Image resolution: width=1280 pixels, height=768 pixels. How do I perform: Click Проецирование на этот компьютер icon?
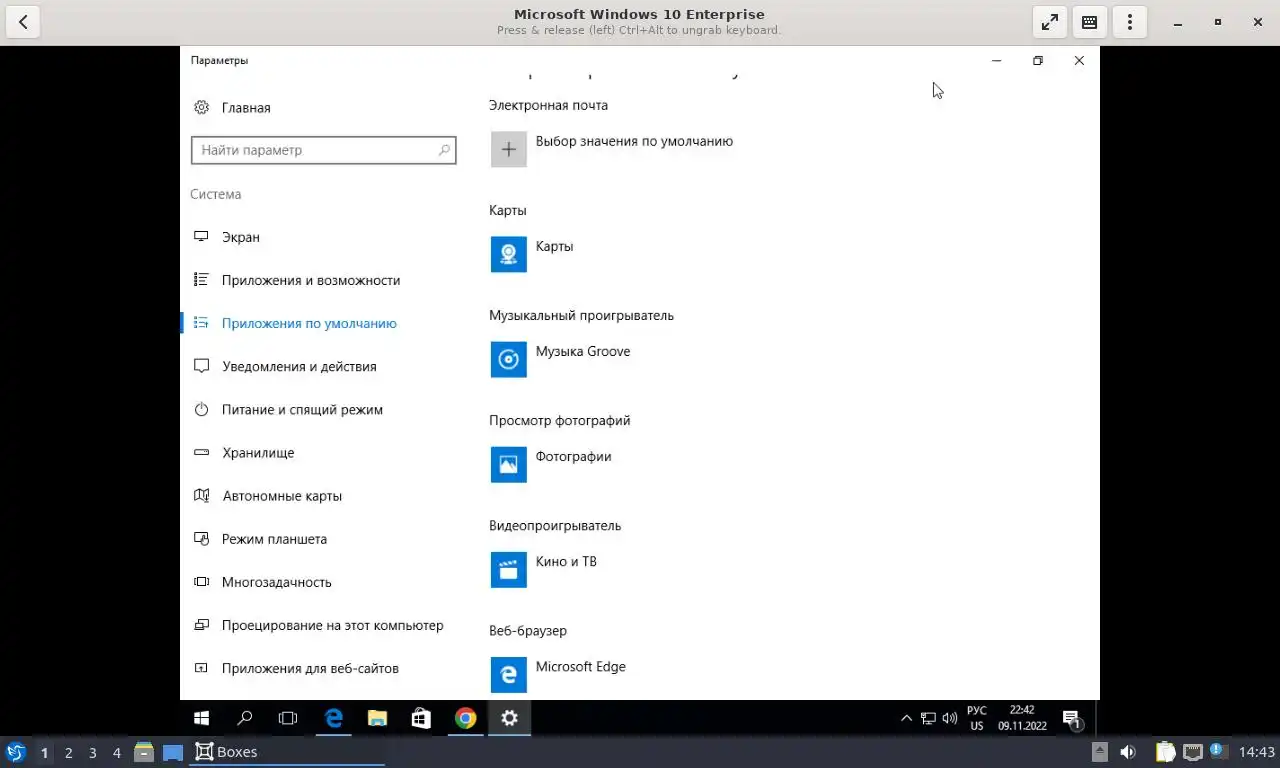coord(201,625)
